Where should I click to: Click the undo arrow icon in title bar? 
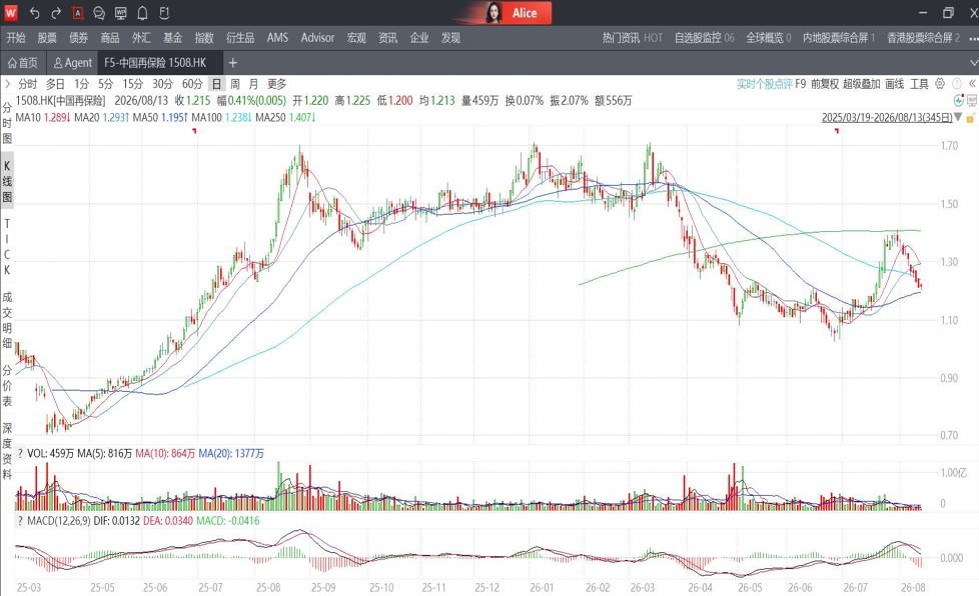tap(34, 12)
